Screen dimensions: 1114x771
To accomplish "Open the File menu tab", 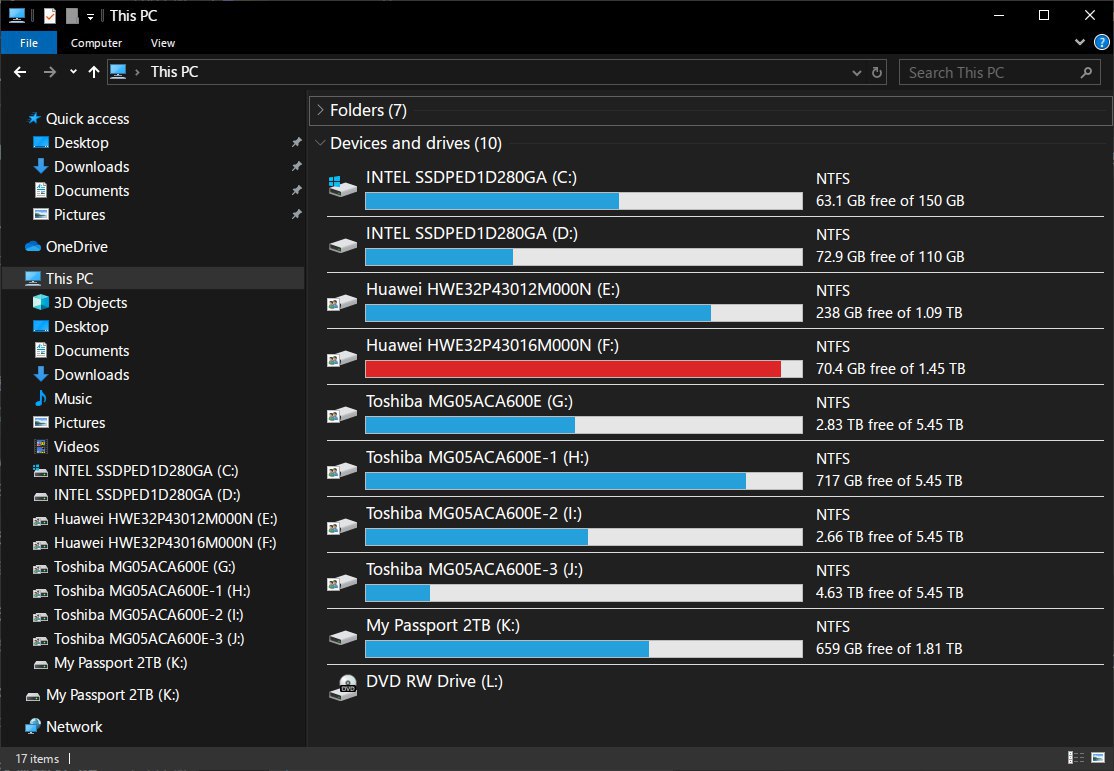I will (28, 43).
